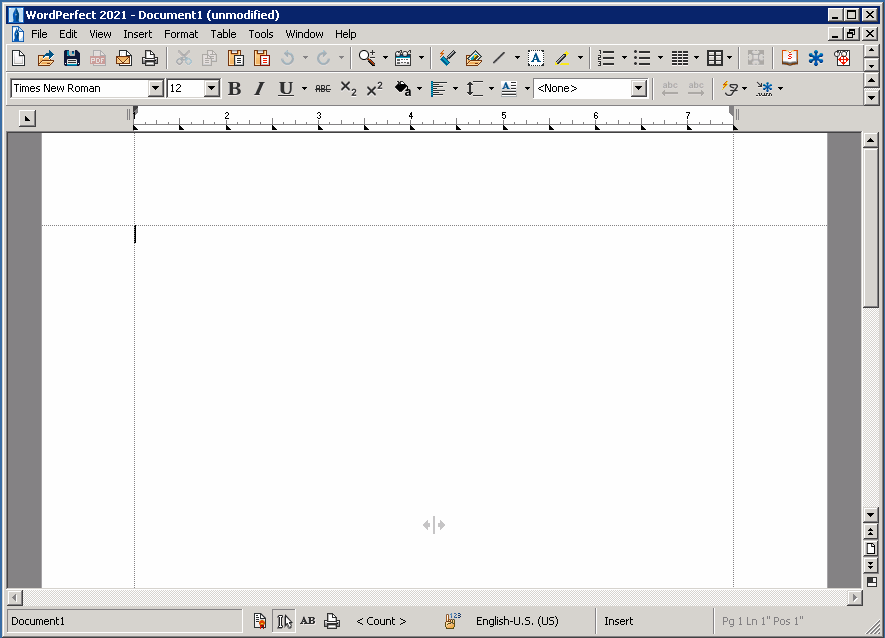Viewport: 885px width, 638px height.
Task: Click the Previous Page double-arrow button
Action: click(871, 531)
